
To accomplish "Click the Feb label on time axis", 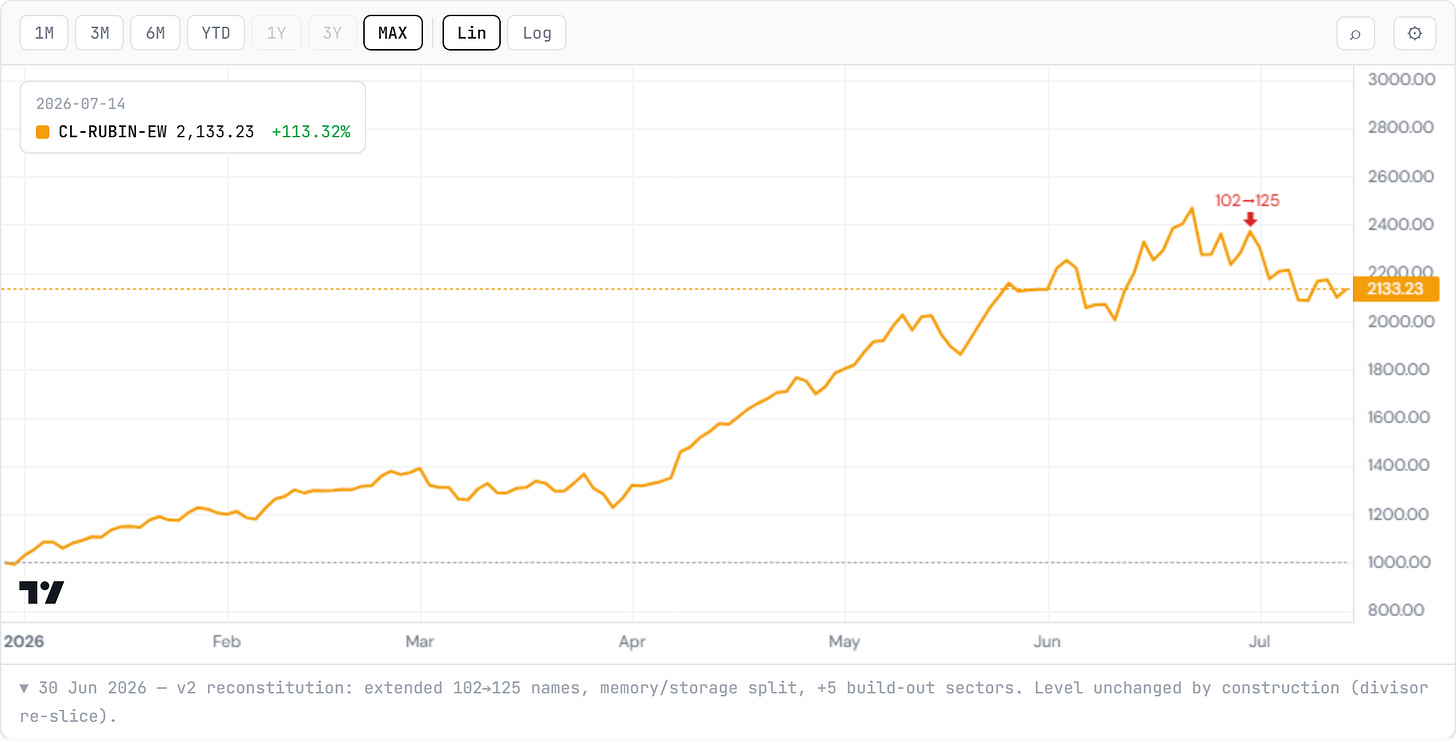I will tap(227, 641).
